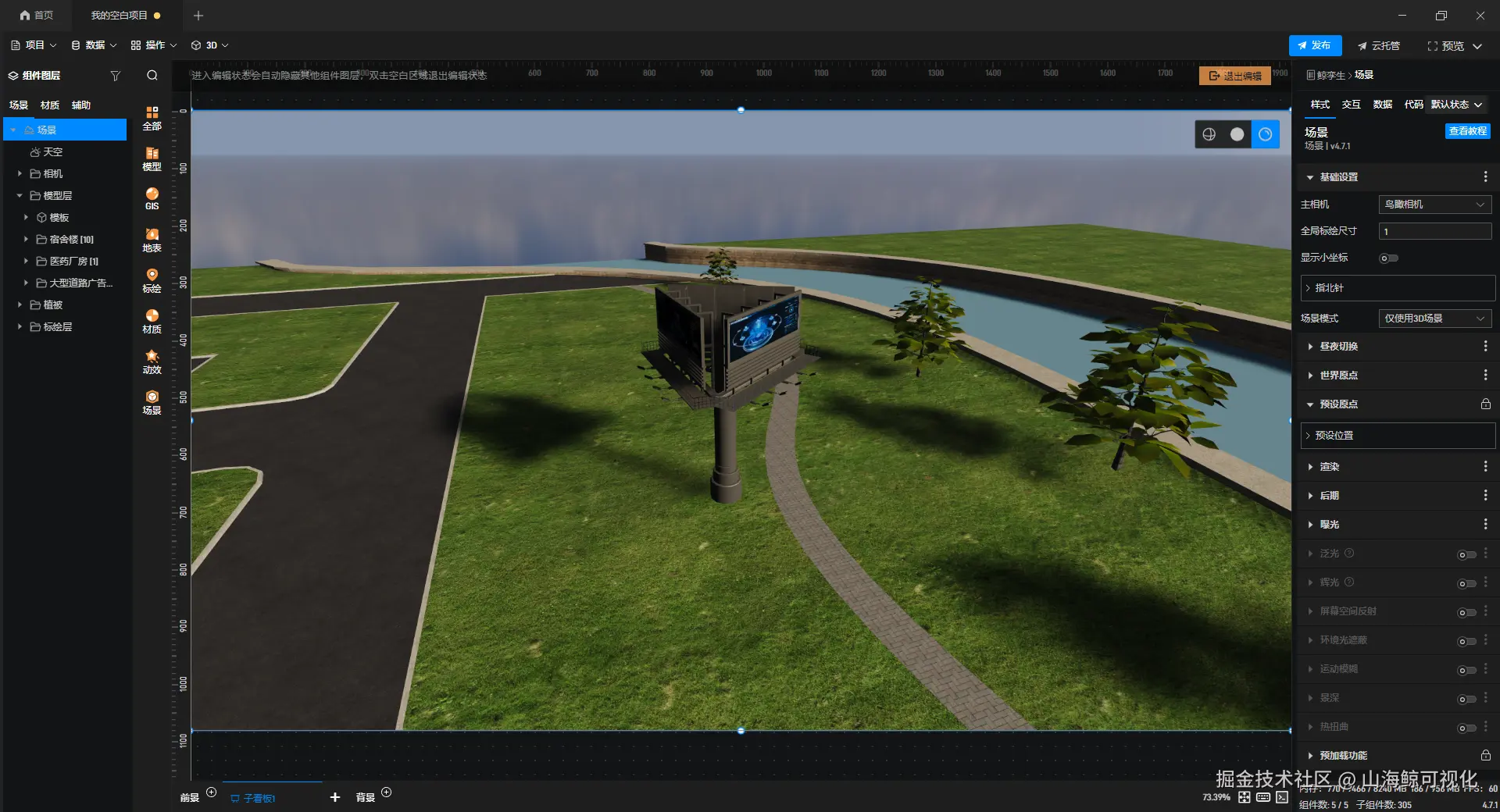Enable the 屏幕空间反射 switch
Viewport: 1500px width, 812px height.
(x=1467, y=613)
